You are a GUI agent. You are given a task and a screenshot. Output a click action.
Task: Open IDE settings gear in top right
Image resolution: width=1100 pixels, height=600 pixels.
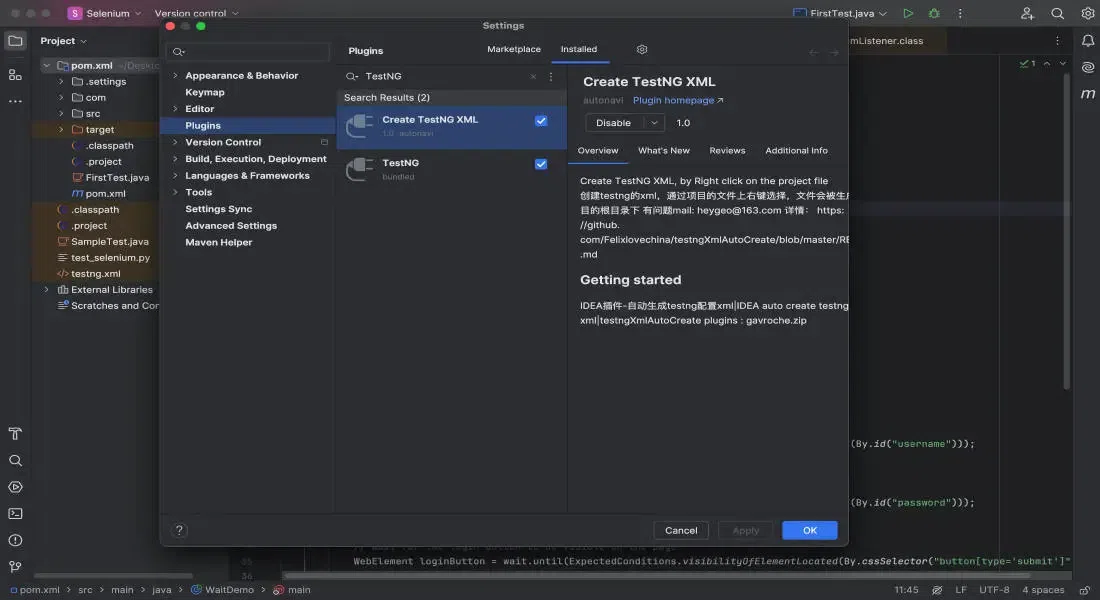pyautogui.click(x=1087, y=13)
